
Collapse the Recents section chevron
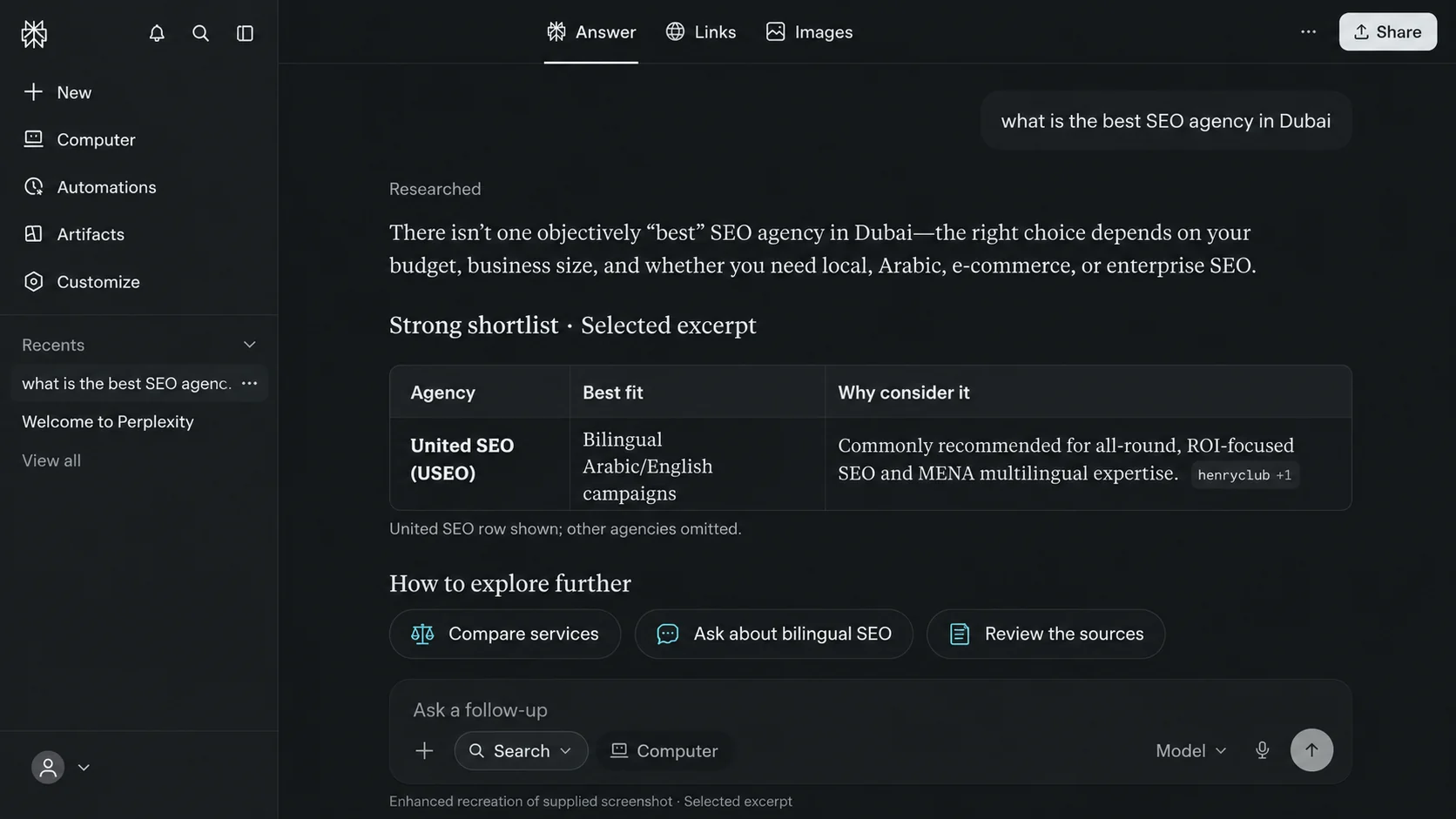pos(250,345)
